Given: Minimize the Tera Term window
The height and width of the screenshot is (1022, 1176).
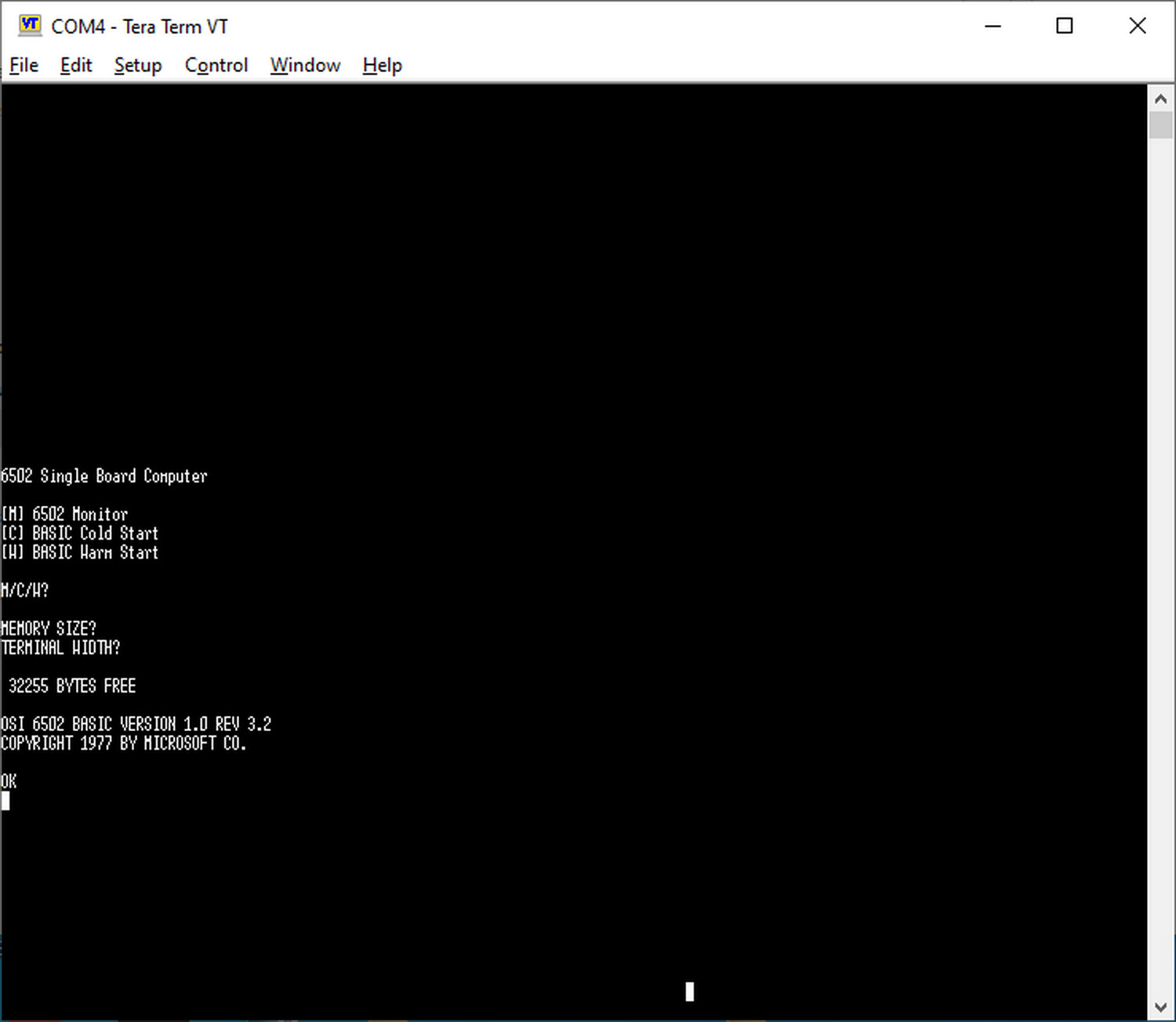Looking at the screenshot, I should click(993, 26).
